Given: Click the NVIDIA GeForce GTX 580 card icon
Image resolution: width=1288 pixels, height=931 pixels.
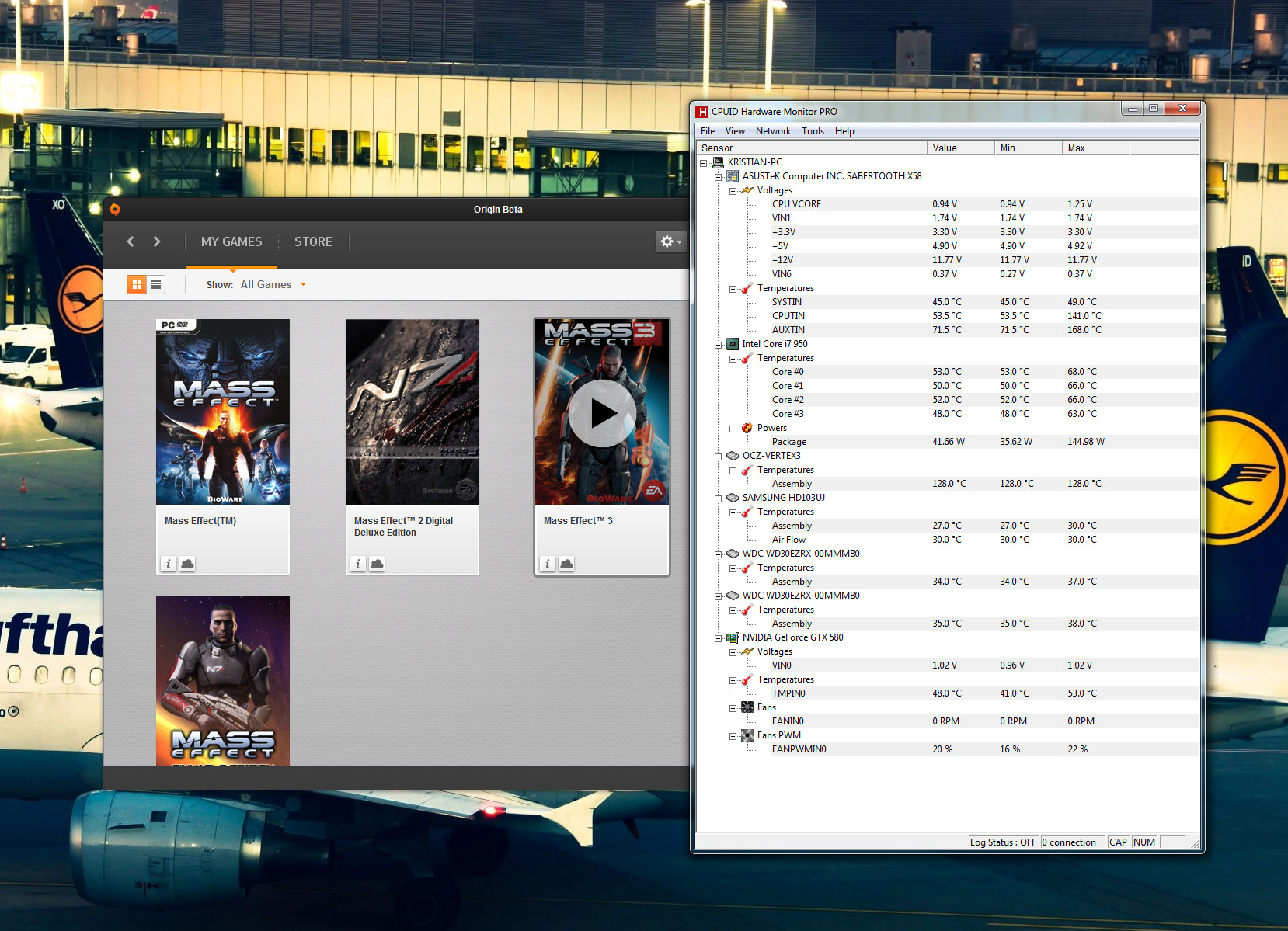Looking at the screenshot, I should click(x=733, y=637).
